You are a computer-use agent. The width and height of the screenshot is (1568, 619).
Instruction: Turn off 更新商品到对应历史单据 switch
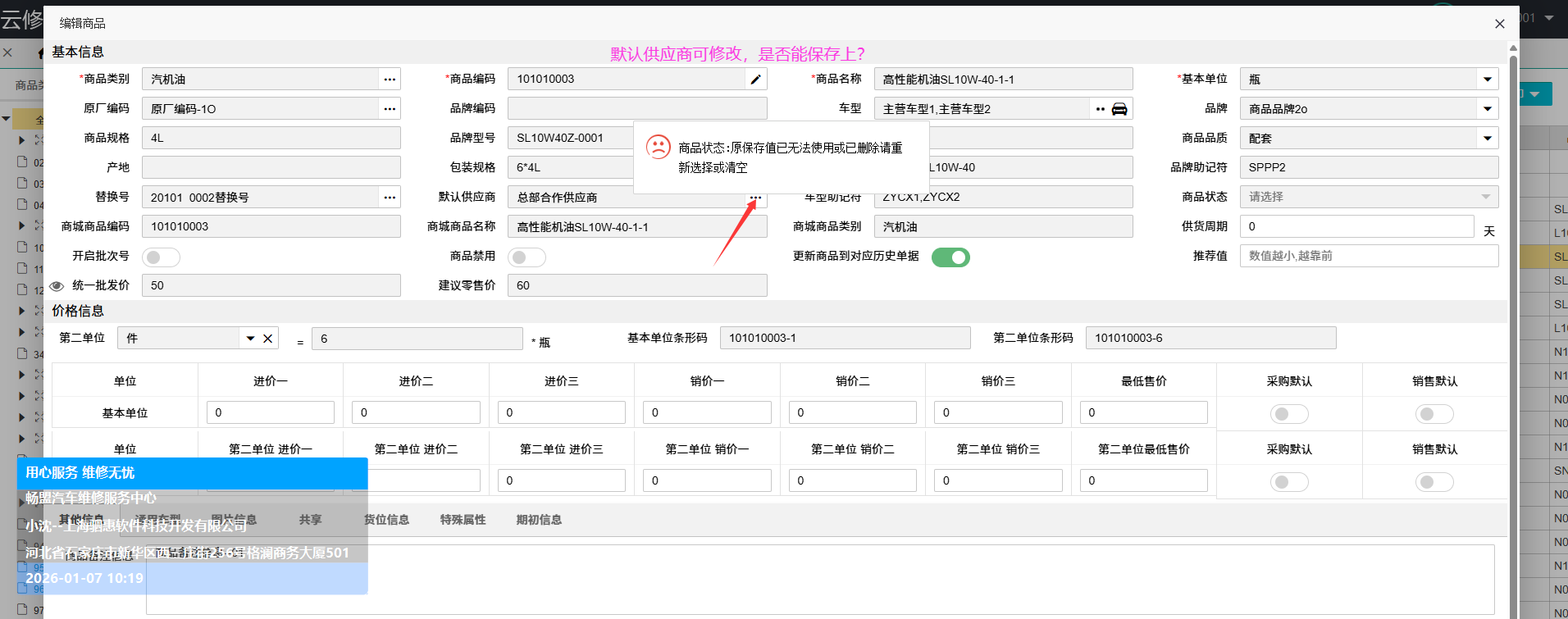coord(950,257)
